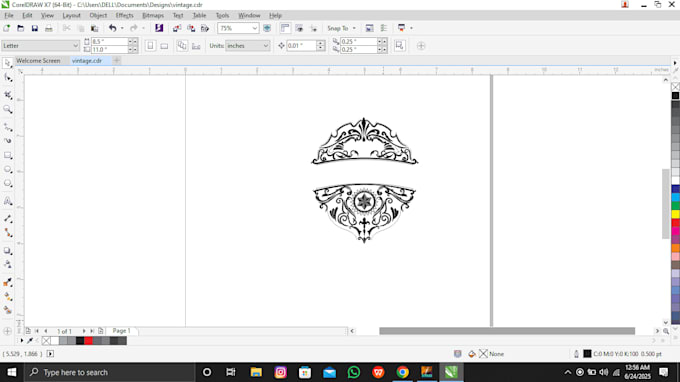Select the Zoom tool in the toolbox
This screenshot has height=382, width=680.
7,109
